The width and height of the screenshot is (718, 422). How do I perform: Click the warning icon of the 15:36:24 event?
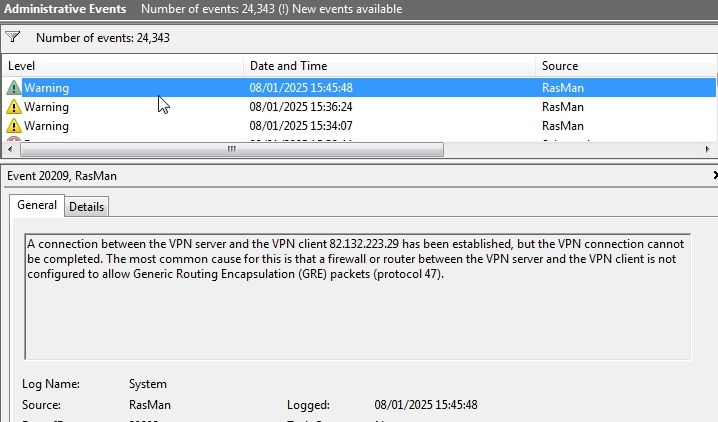pyautogui.click(x=13, y=107)
